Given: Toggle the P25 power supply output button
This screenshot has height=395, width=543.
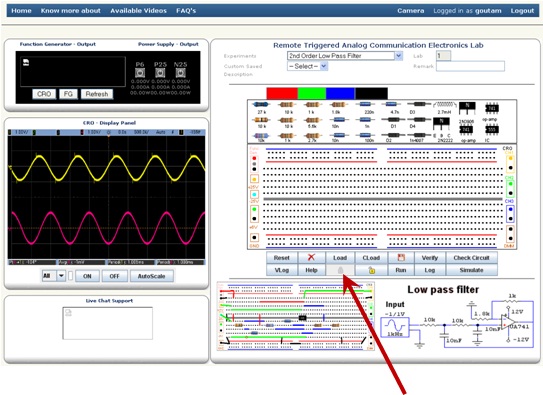Looking at the screenshot, I should click(160, 73).
